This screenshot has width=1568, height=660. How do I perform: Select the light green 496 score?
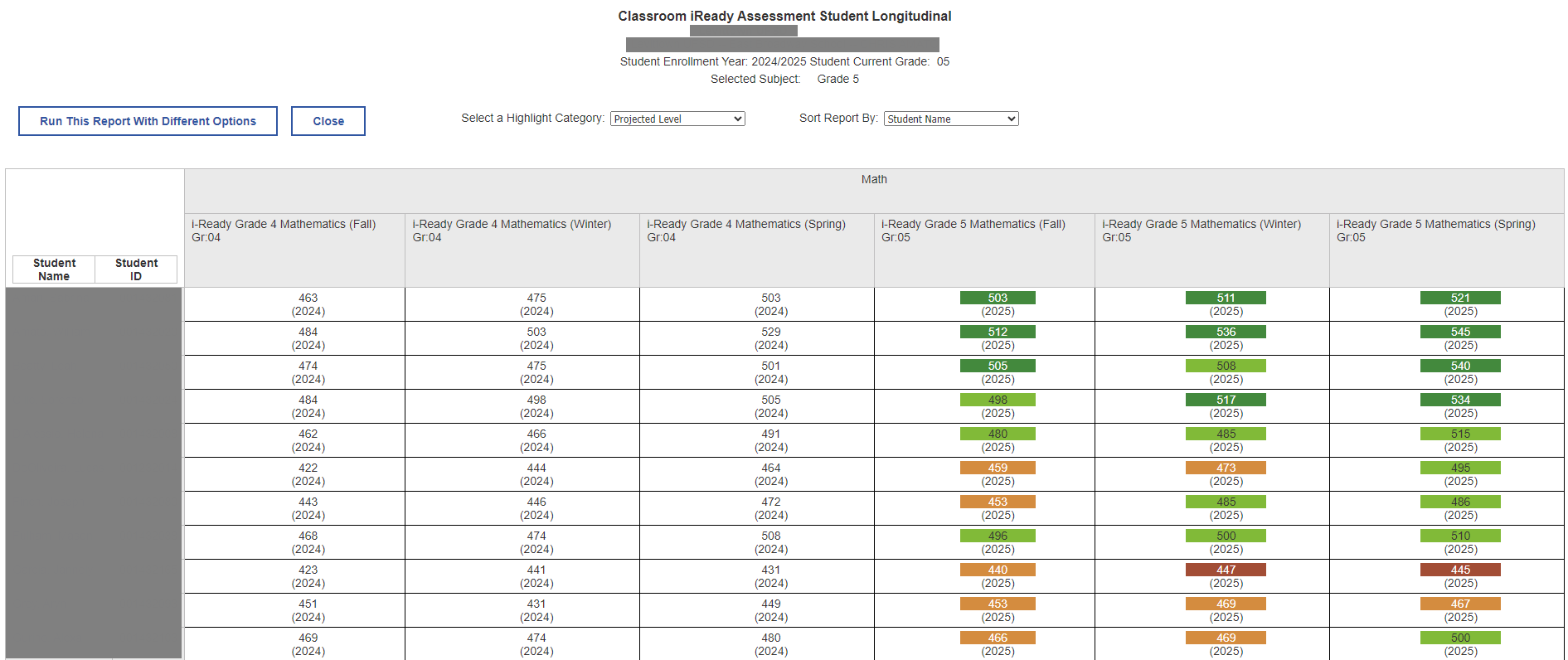coord(998,536)
